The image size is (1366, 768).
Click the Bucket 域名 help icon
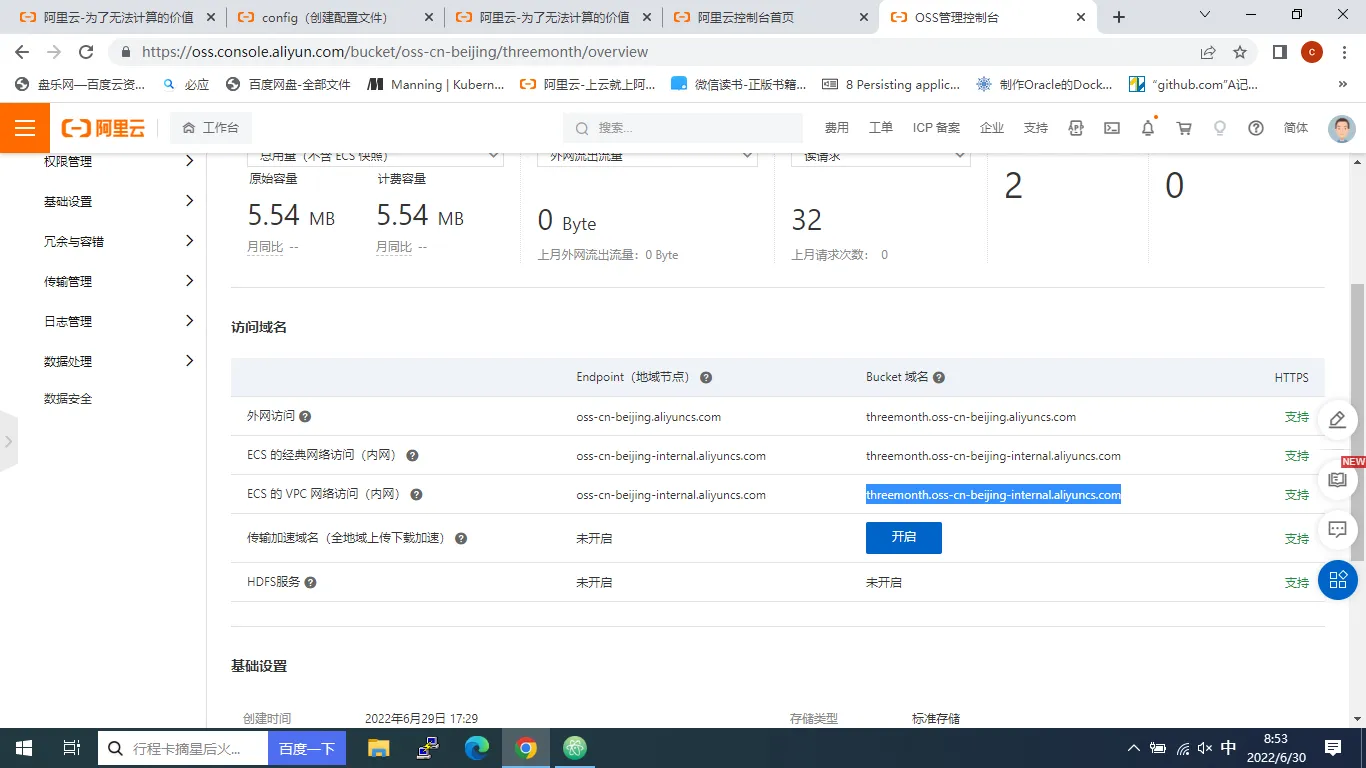click(939, 378)
